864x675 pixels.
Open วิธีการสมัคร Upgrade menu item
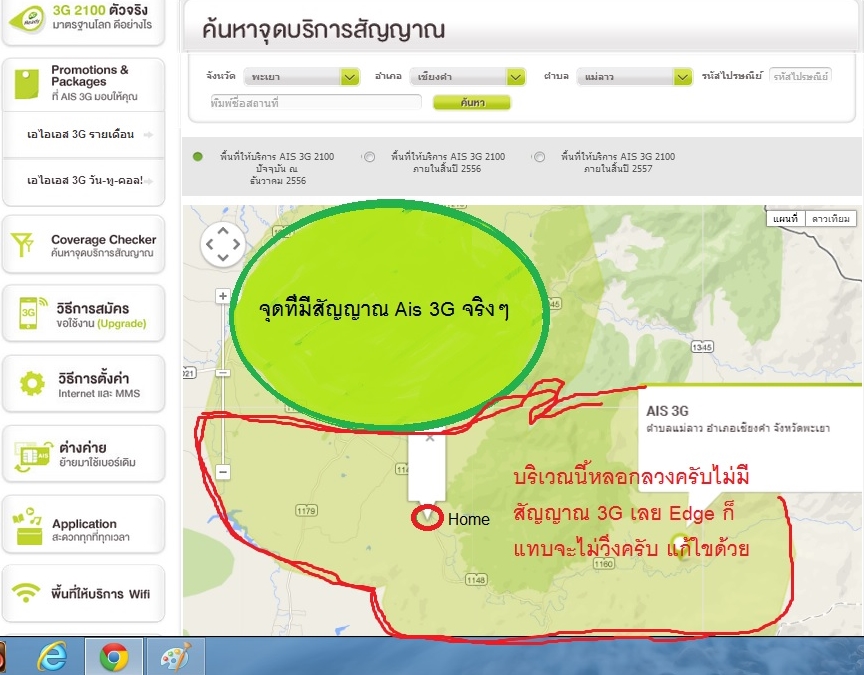click(x=84, y=314)
